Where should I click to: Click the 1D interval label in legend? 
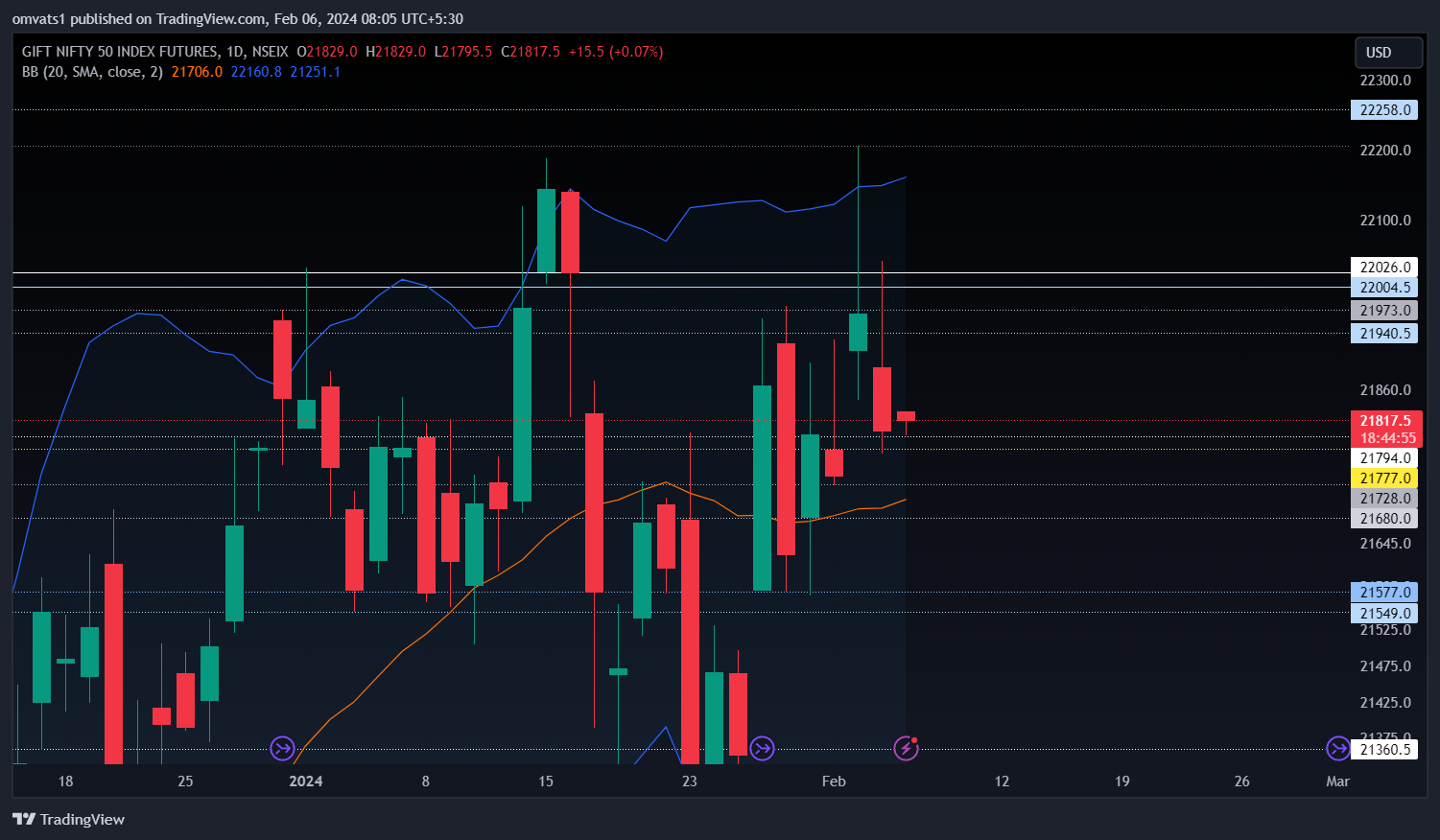tap(235, 52)
